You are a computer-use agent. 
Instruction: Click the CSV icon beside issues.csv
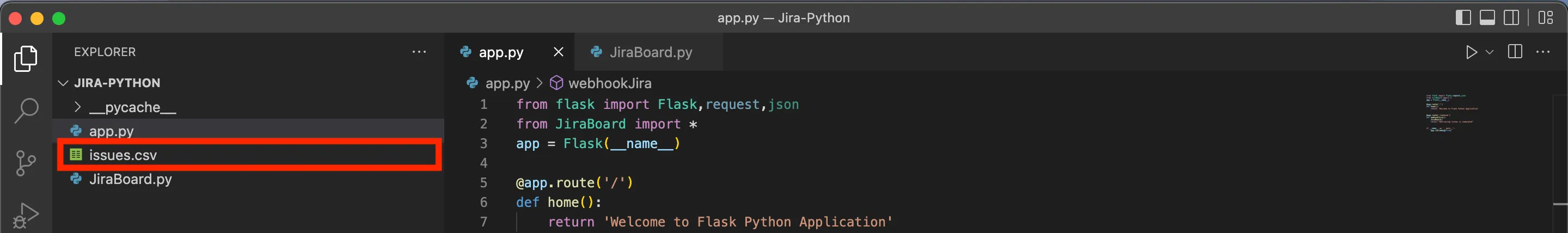[76, 155]
